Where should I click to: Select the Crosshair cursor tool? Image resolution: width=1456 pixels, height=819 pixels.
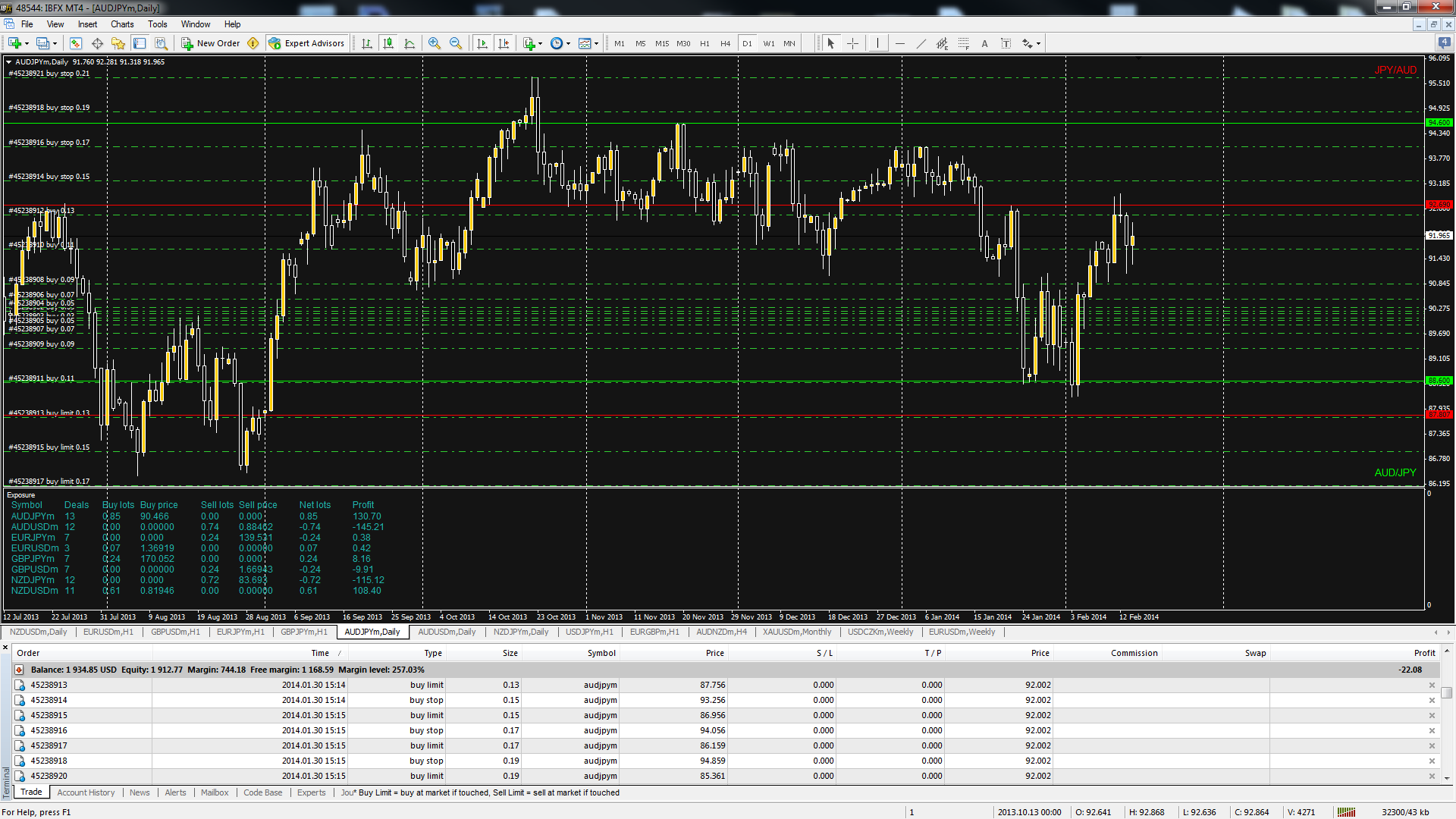click(852, 43)
